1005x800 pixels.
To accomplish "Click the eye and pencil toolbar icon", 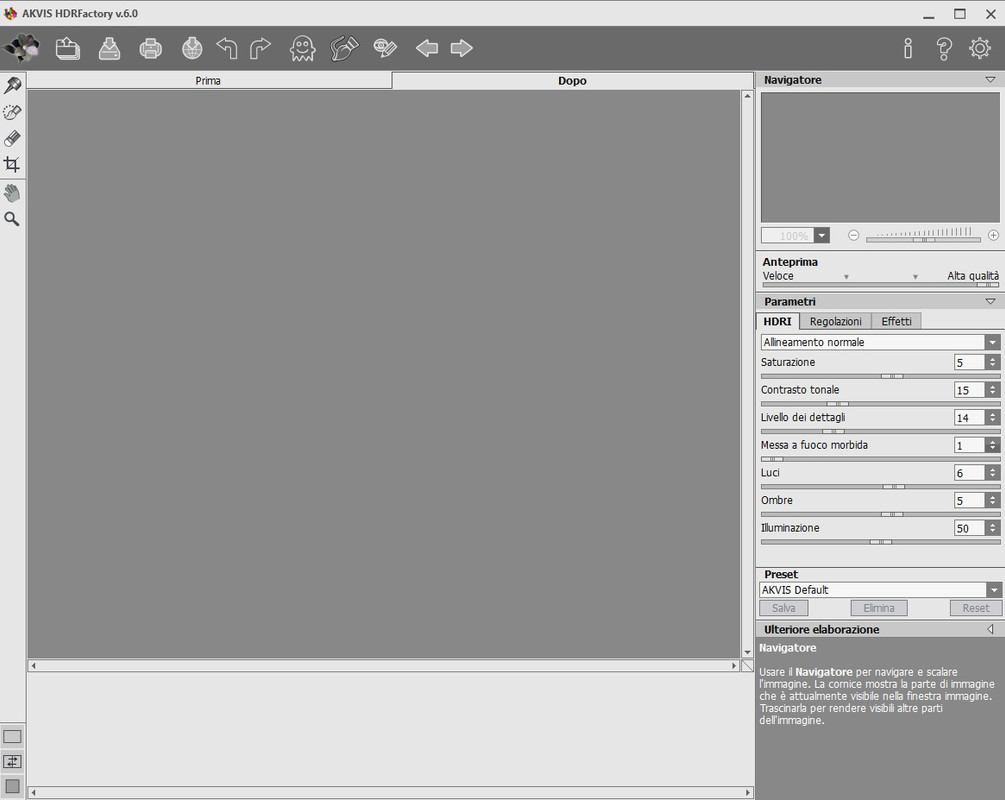I will coord(385,48).
